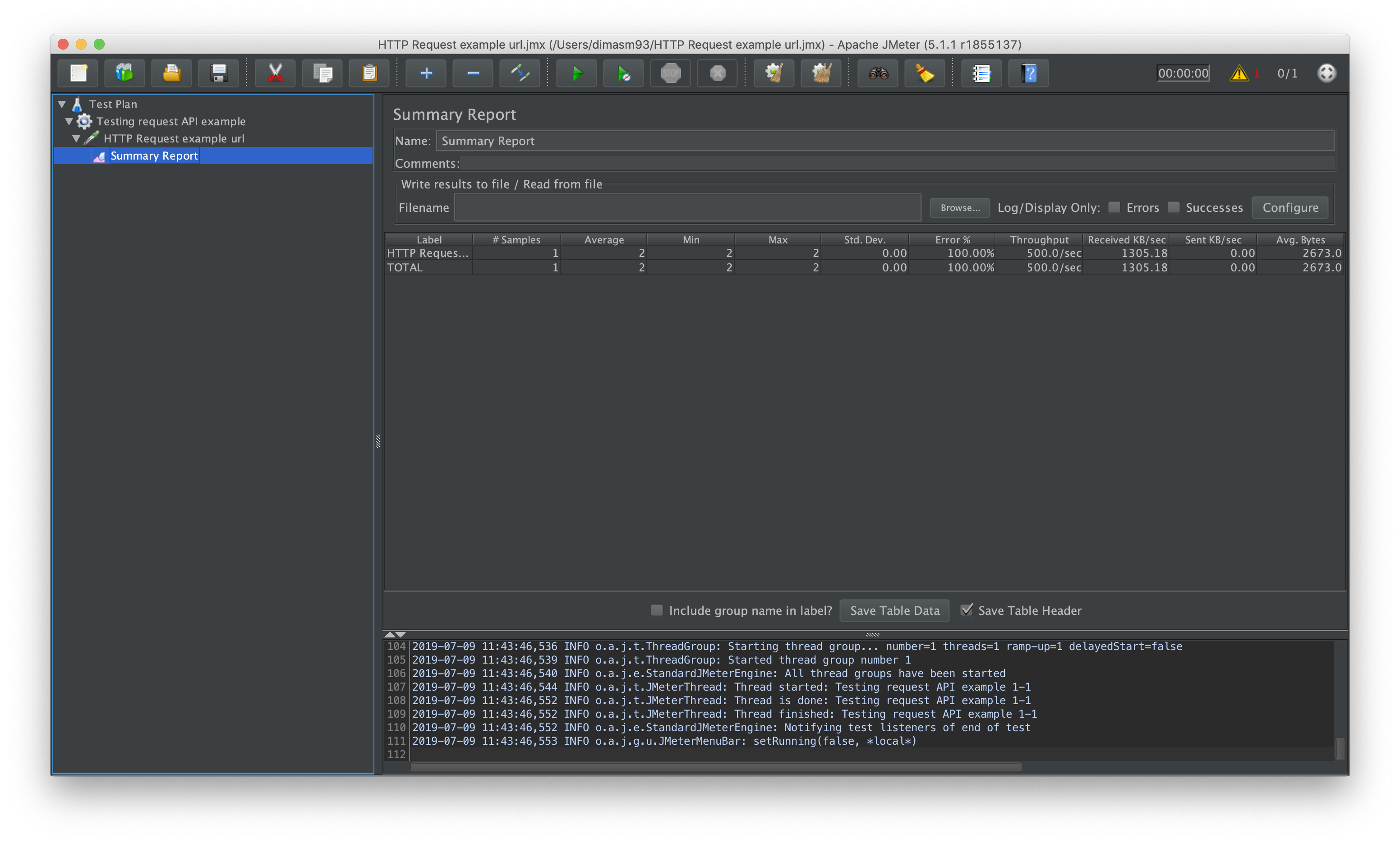The height and width of the screenshot is (843, 1400).
Task: Click log line 111 setRunning message
Action: (x=664, y=741)
